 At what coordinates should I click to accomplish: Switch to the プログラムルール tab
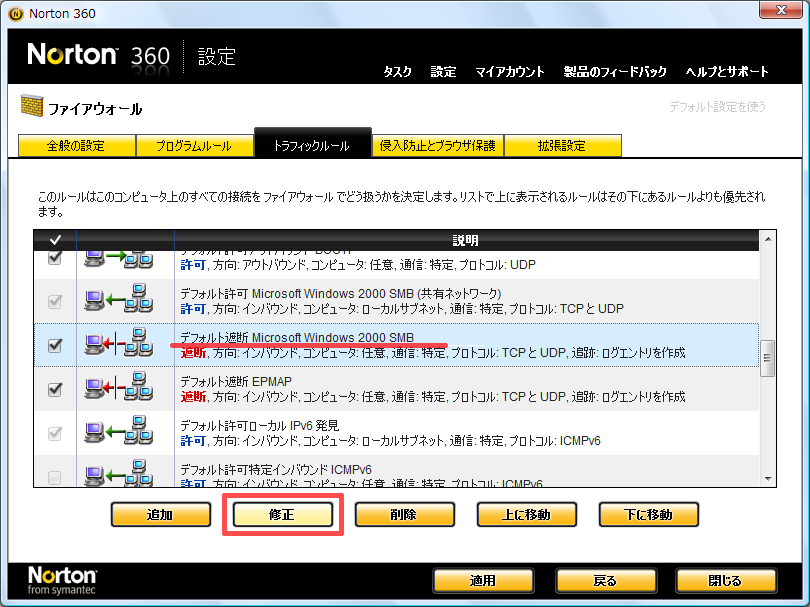194,146
